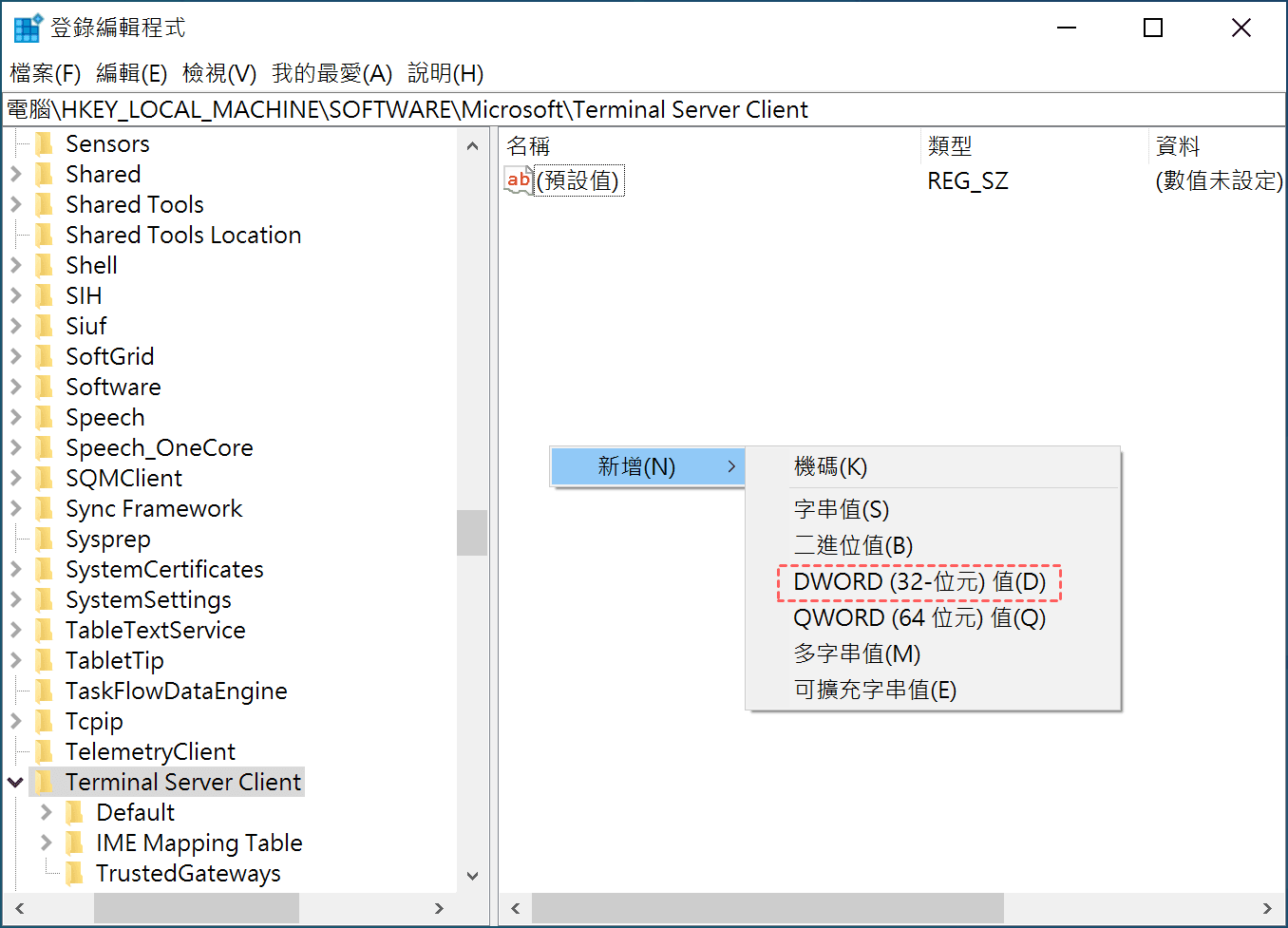The width and height of the screenshot is (1288, 928).
Task: Expand the SystemCertificates key
Action: [15, 570]
